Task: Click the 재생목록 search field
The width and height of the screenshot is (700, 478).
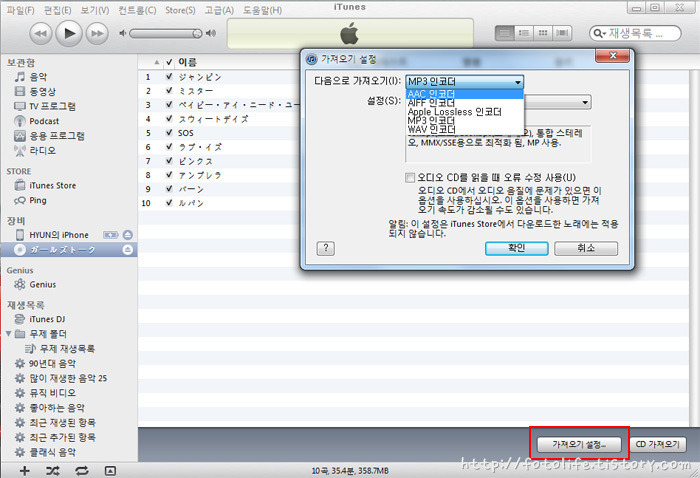Action: click(x=635, y=33)
